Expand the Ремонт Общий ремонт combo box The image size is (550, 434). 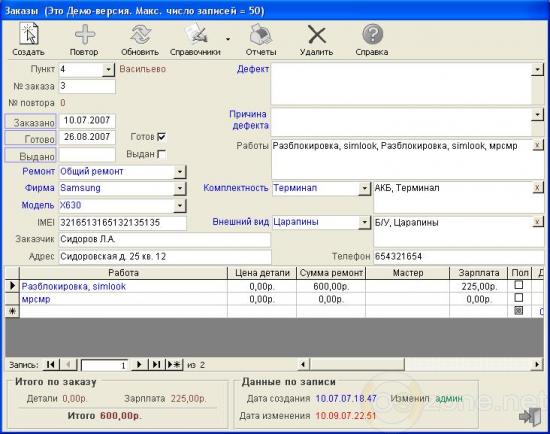click(x=180, y=172)
